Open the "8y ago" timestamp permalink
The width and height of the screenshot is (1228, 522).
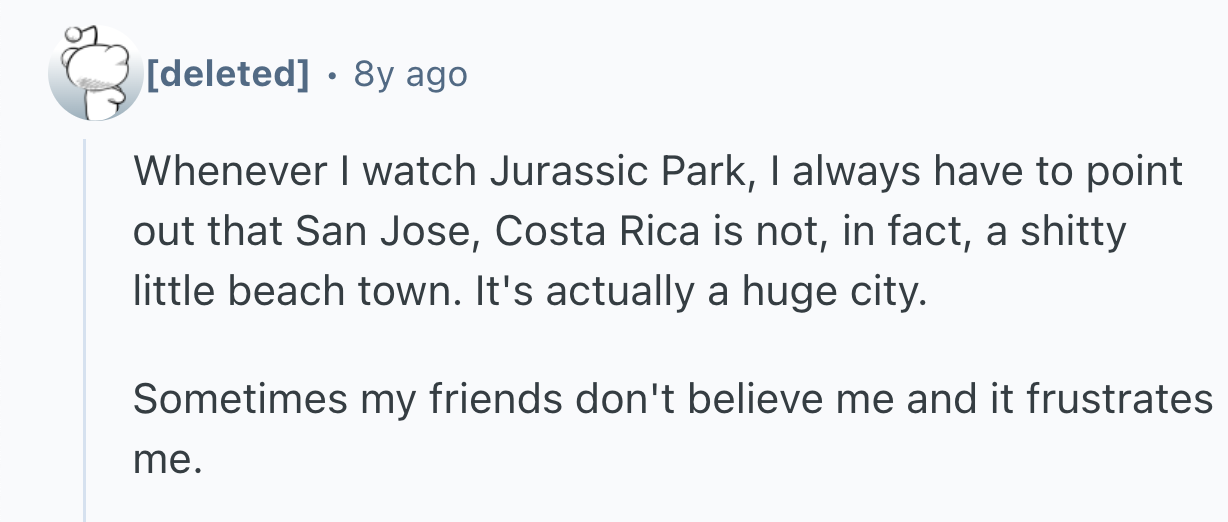coord(410,73)
